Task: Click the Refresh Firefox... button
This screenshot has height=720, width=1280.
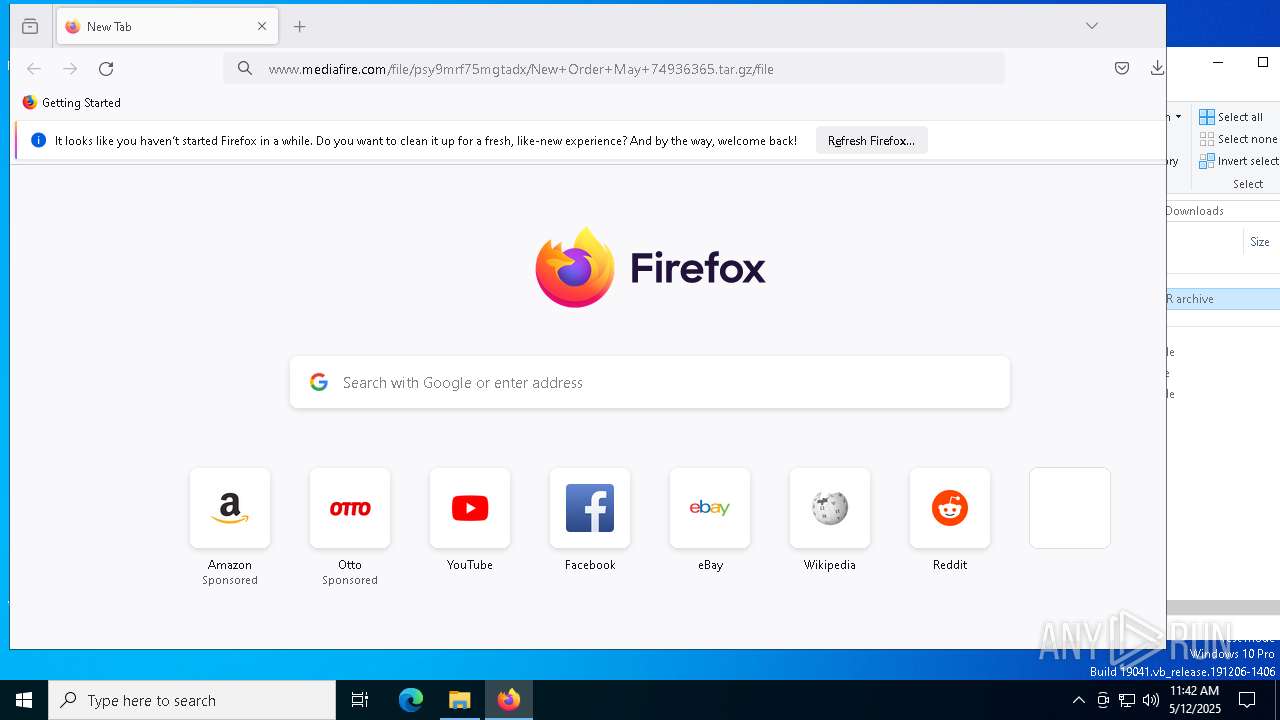Action: coord(871,141)
